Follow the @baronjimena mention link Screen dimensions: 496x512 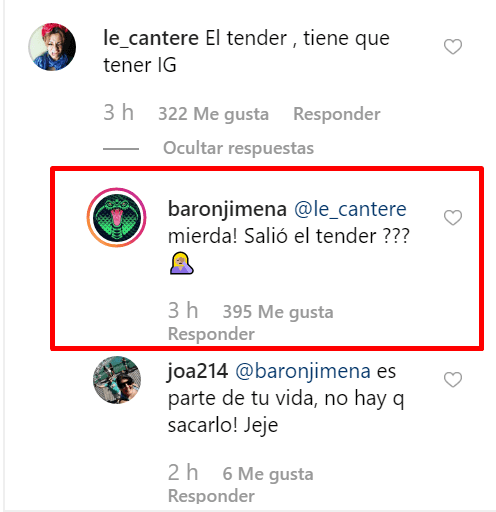tap(303, 371)
